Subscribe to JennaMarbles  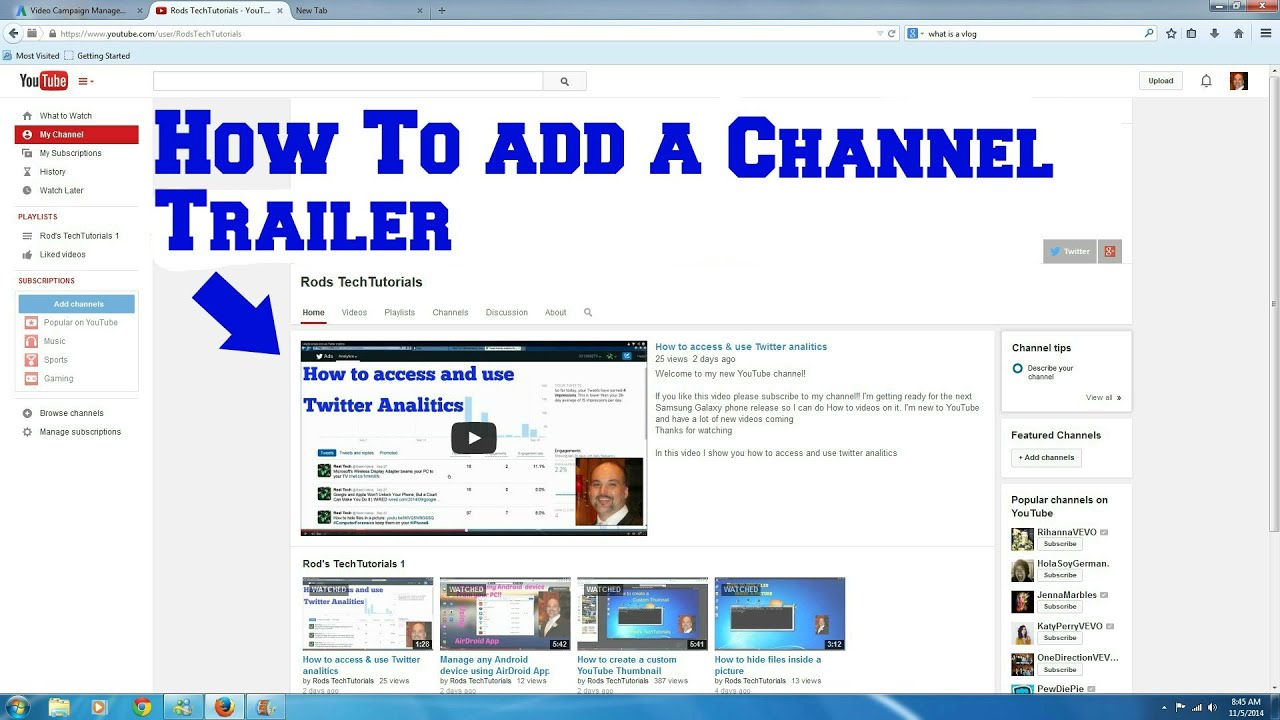click(1060, 606)
